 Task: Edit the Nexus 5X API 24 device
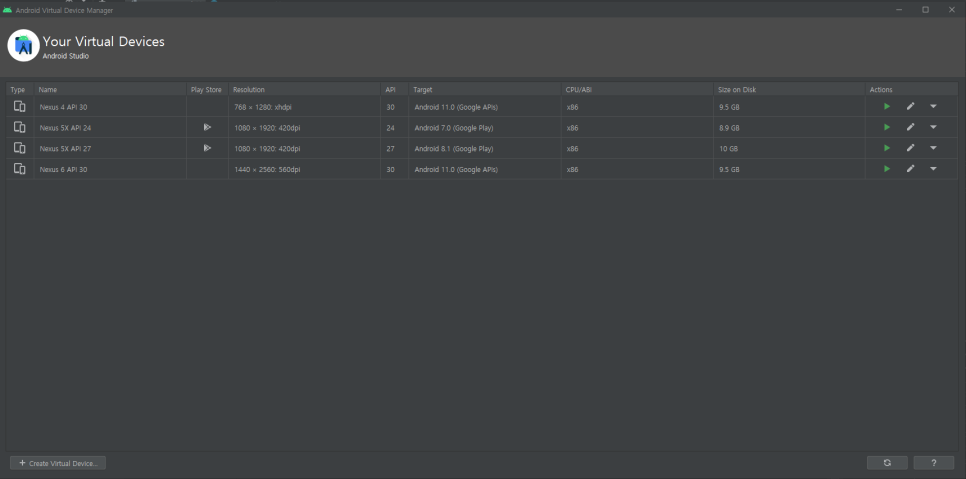pos(910,127)
